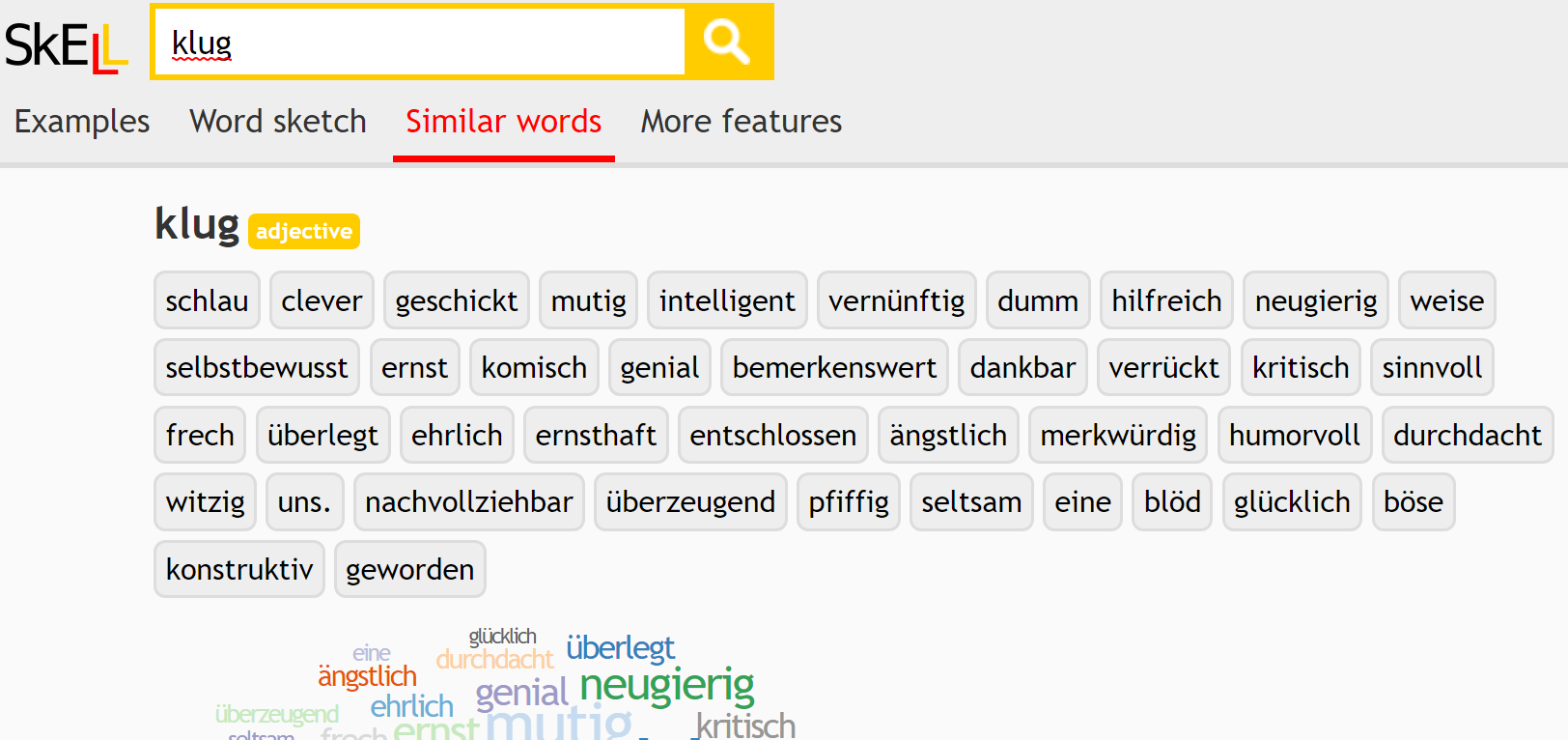The width and height of the screenshot is (1568, 740).
Task: Click the yellow 'adjective' tag beside klug
Action: (x=304, y=231)
